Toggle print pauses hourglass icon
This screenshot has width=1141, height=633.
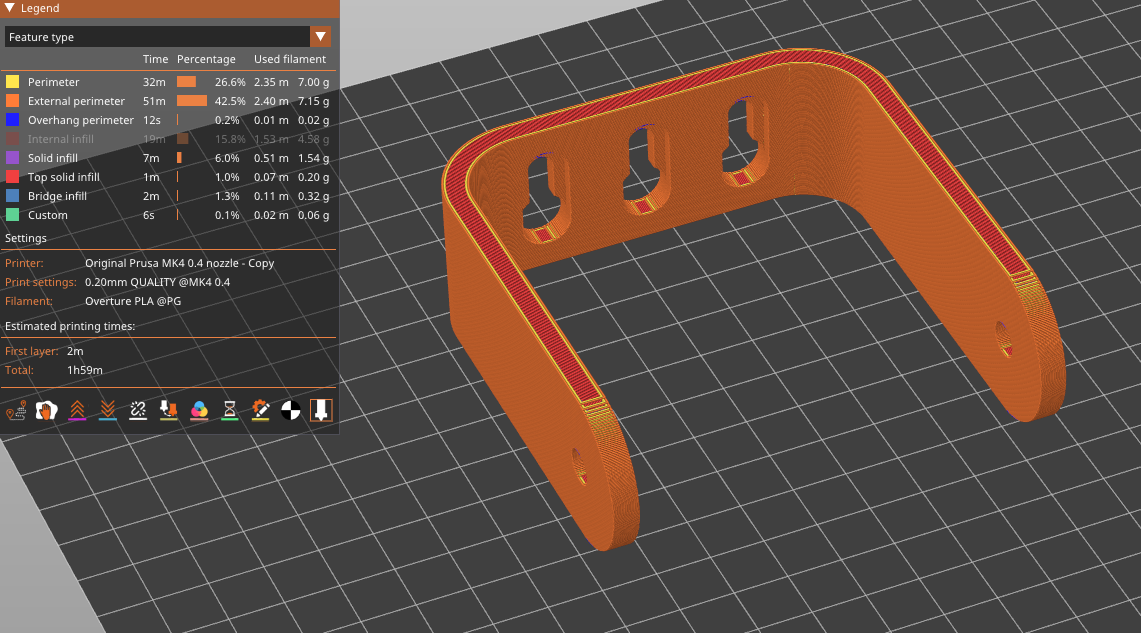(230, 410)
